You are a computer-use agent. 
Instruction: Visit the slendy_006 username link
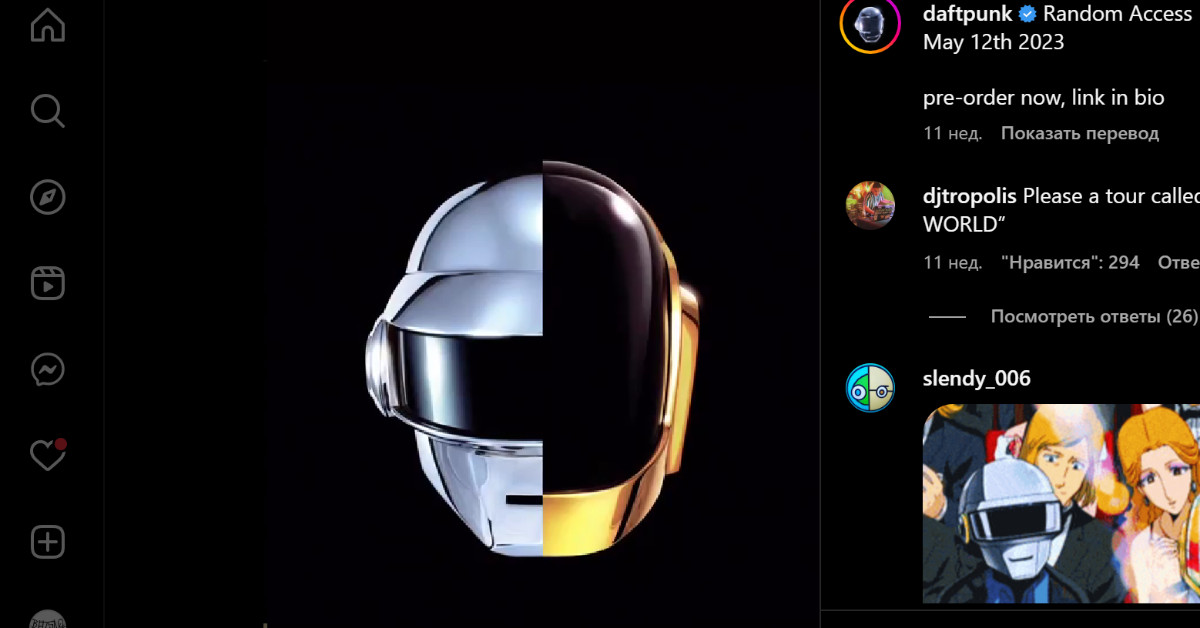coord(976,379)
